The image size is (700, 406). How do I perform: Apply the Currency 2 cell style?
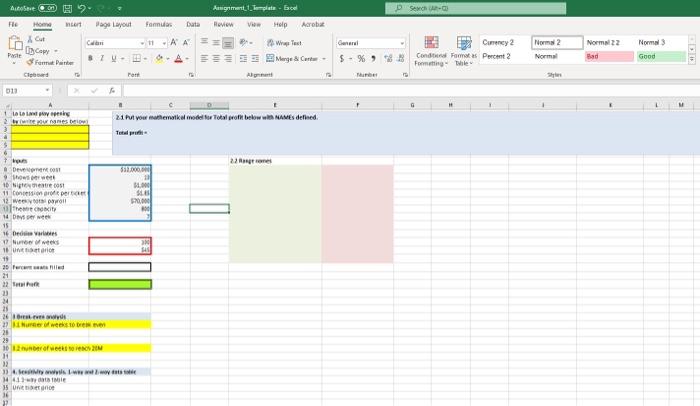coord(505,42)
